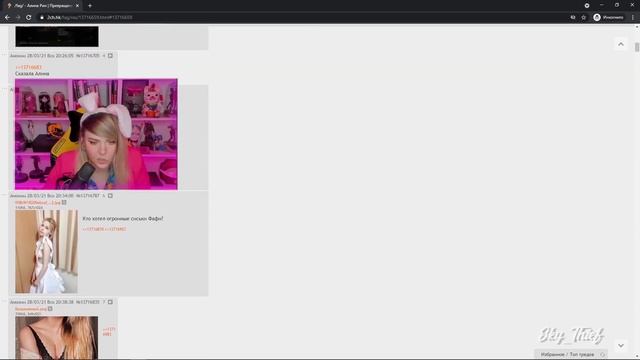Click the crossed-eye tracking icon in address bar
This screenshot has width=640, height=360.
[x=573, y=18]
